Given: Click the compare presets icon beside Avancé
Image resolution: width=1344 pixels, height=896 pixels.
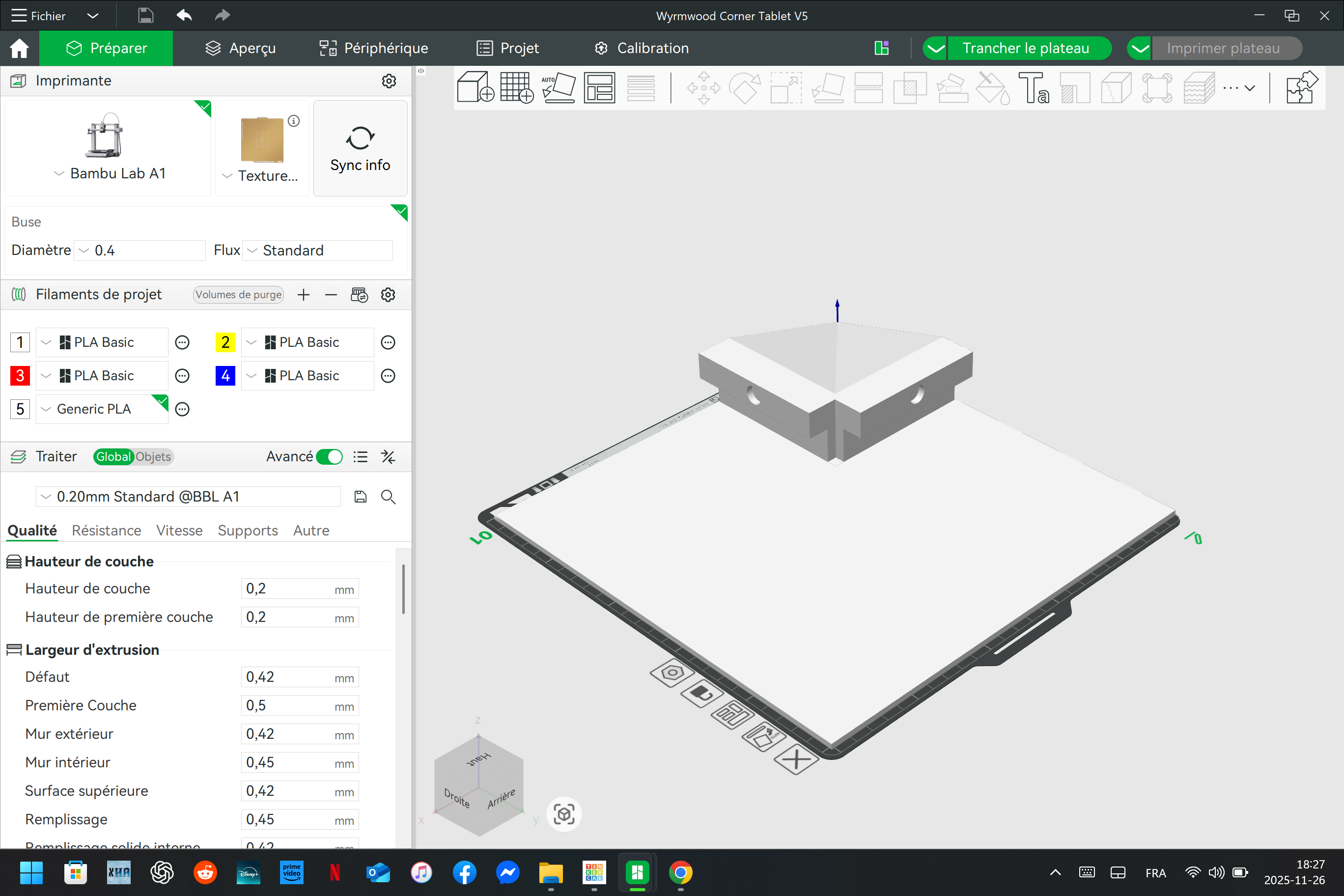Looking at the screenshot, I should (388, 456).
